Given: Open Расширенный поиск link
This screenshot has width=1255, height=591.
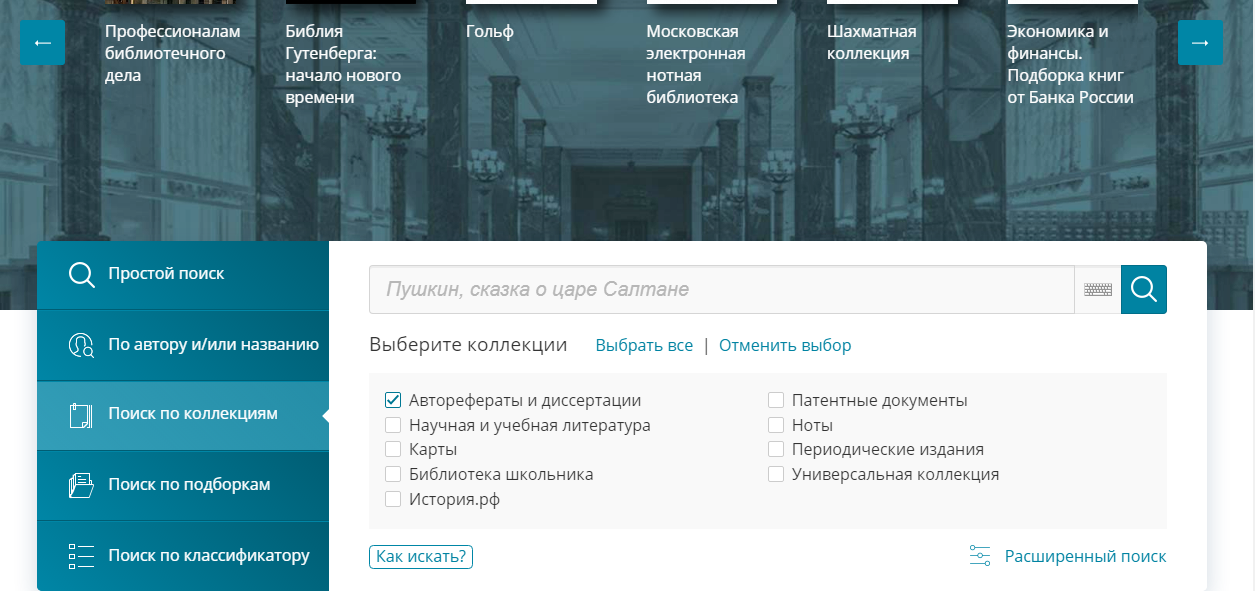Looking at the screenshot, I should click(x=1085, y=556).
